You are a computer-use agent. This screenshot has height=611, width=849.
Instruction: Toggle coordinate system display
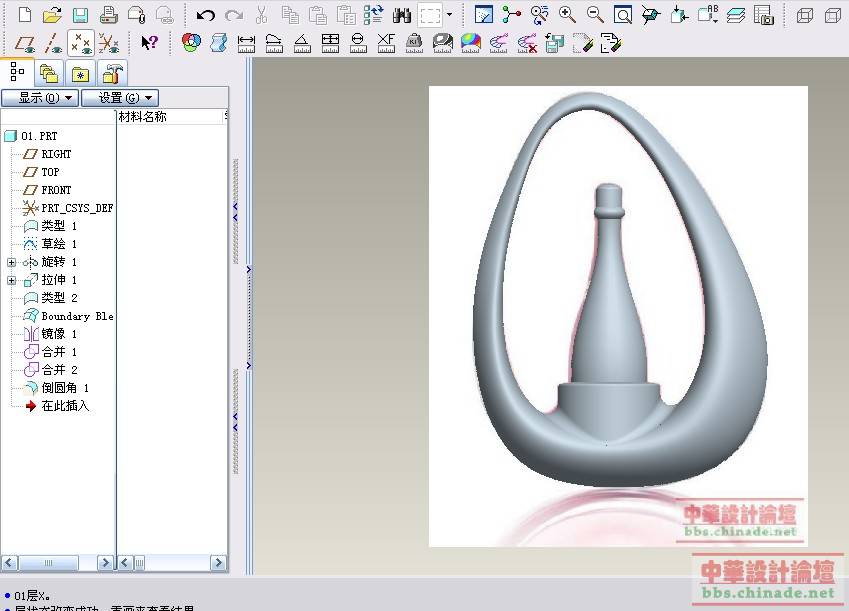(109, 43)
